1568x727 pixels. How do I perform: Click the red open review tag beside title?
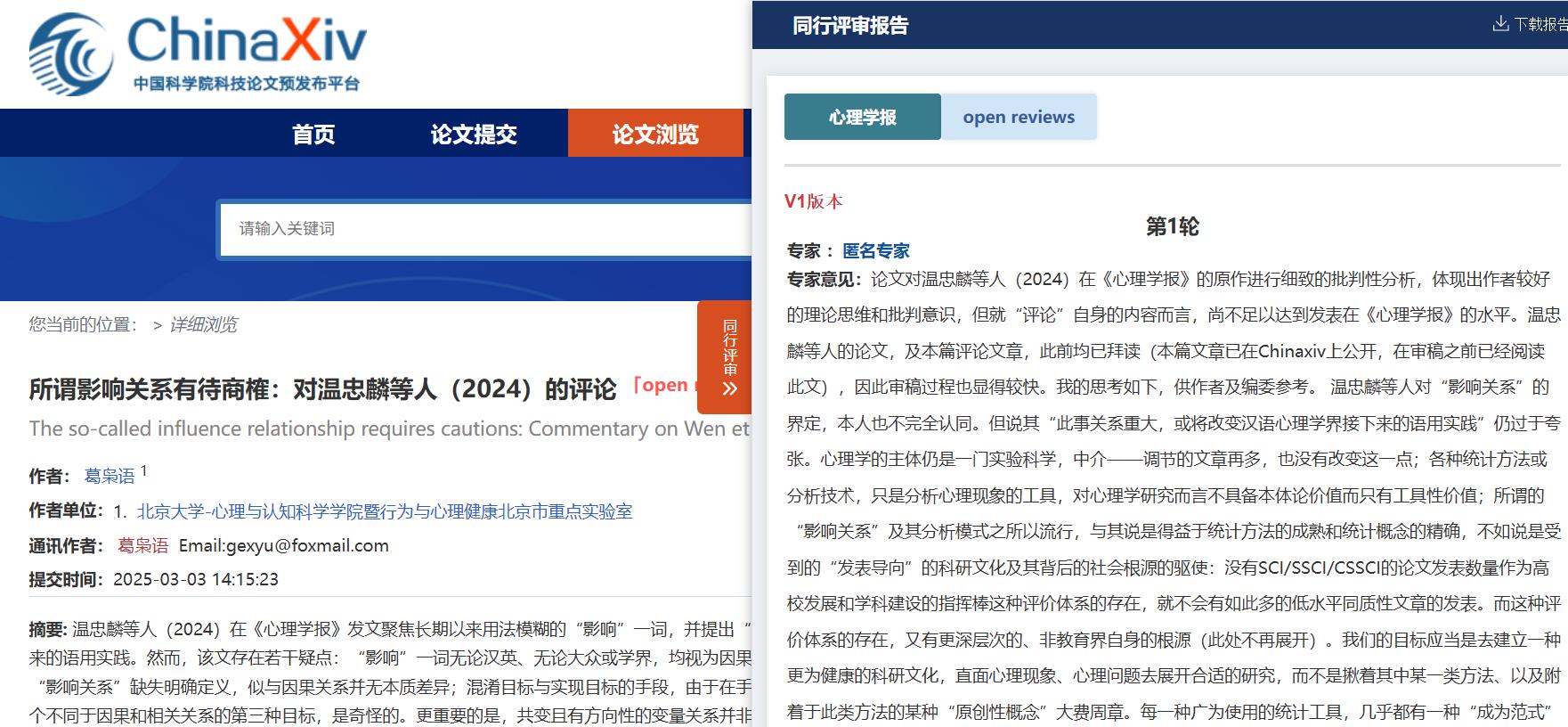pyautogui.click(x=664, y=385)
